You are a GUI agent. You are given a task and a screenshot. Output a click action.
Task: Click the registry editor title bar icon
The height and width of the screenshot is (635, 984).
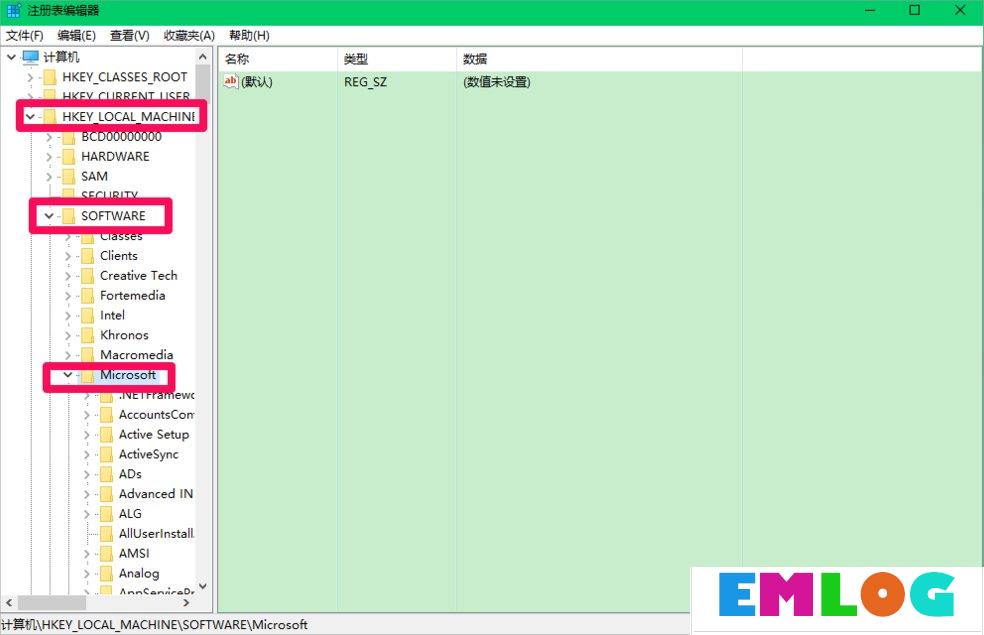pyautogui.click(x=13, y=11)
